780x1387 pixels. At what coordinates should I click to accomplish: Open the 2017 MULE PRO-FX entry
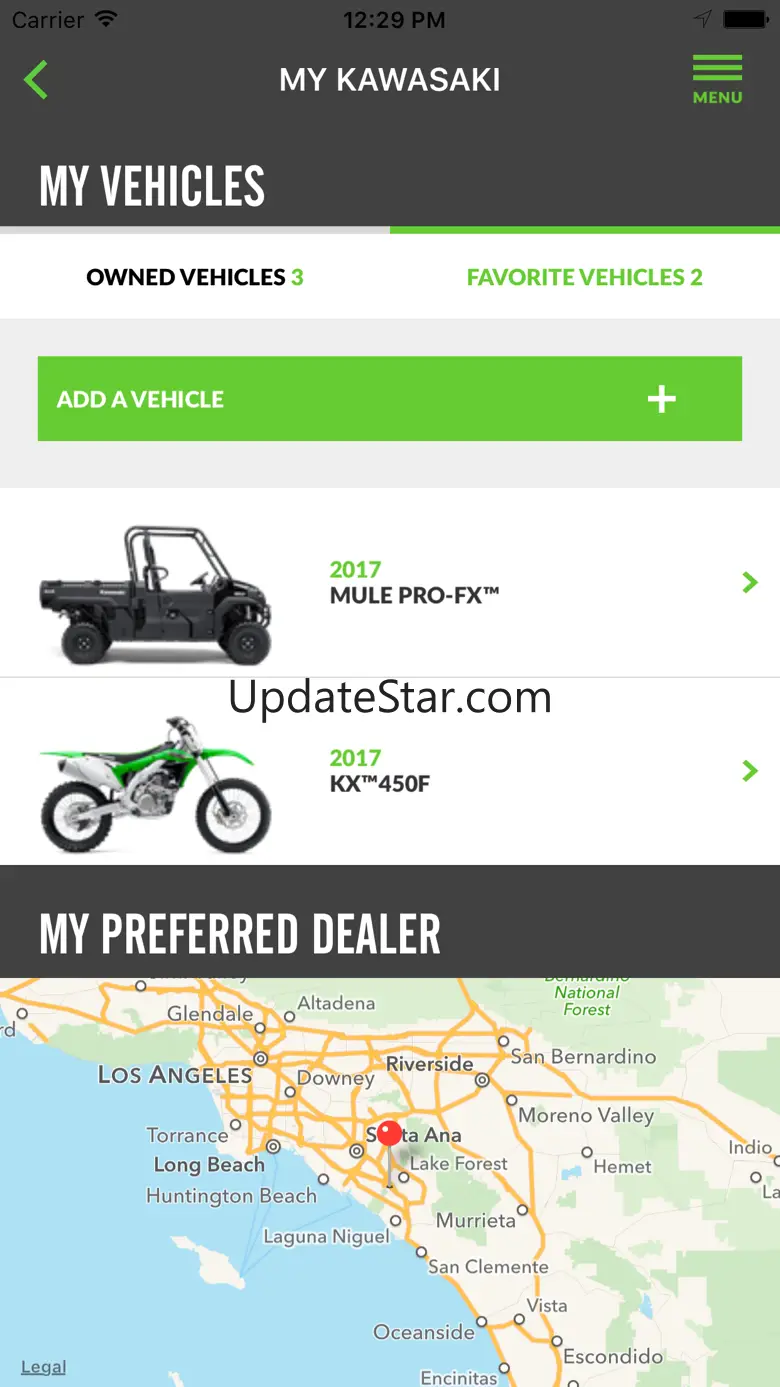coord(390,583)
